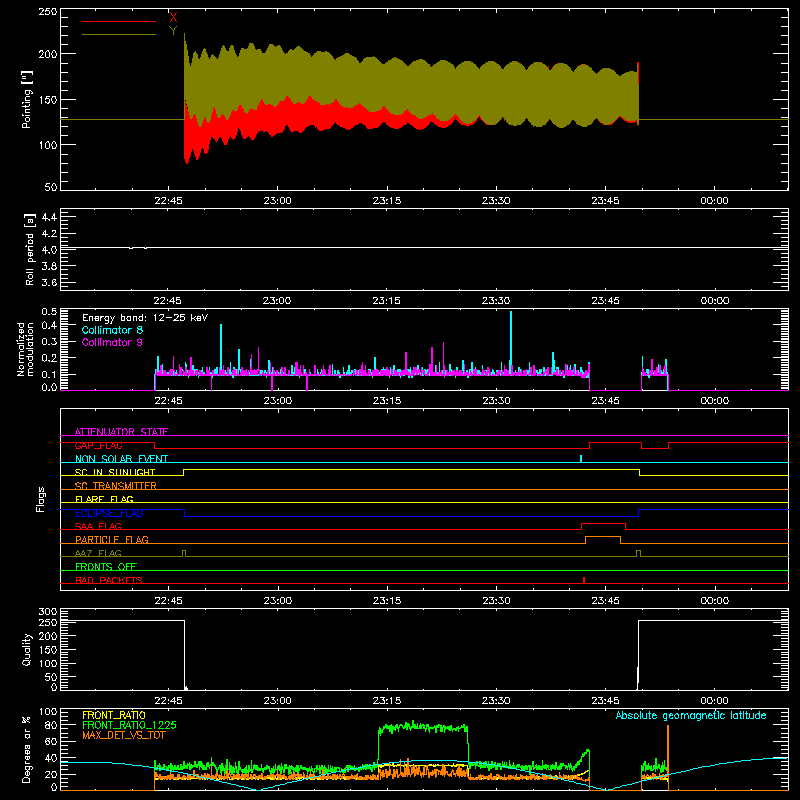Image resolution: width=800 pixels, height=800 pixels.
Task: Click the cyan NON_SOLAR_EVENT tick mark
Action: point(581,459)
